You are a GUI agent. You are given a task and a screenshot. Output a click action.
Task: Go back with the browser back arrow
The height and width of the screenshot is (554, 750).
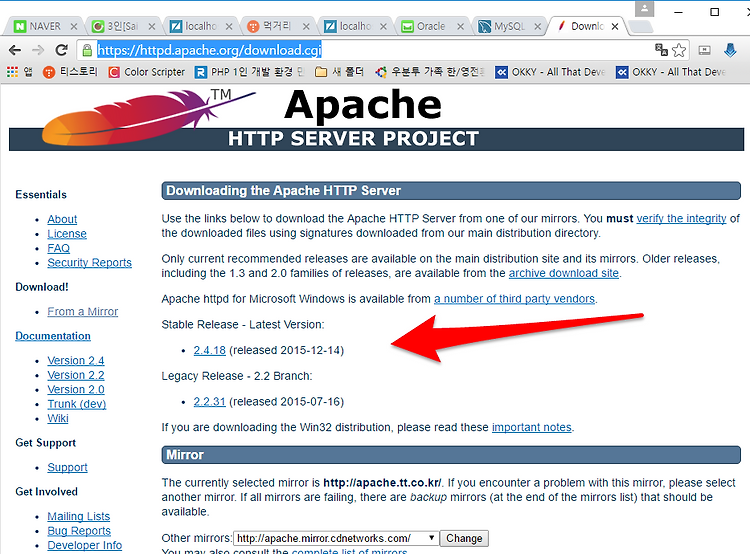[x=15, y=50]
